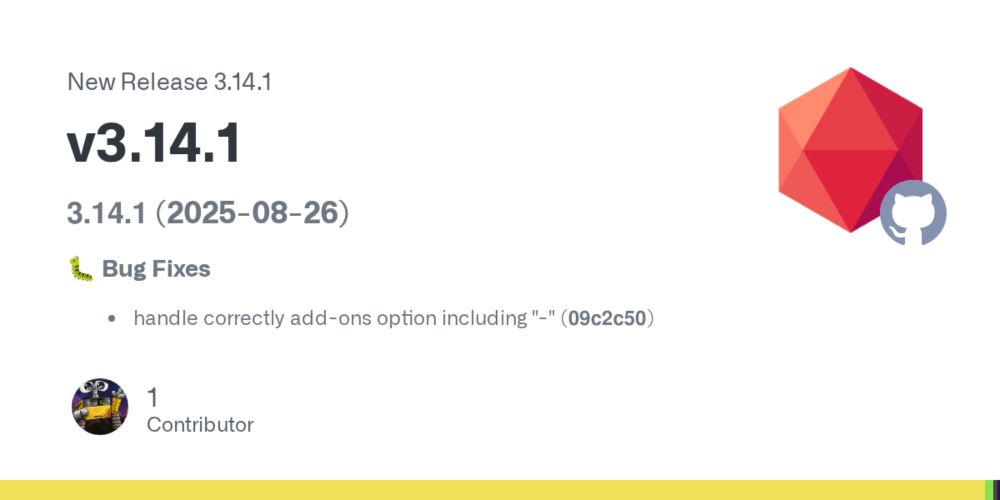Click the 2025-08-26 release date
This screenshot has width=1000, height=500.
[252, 214]
